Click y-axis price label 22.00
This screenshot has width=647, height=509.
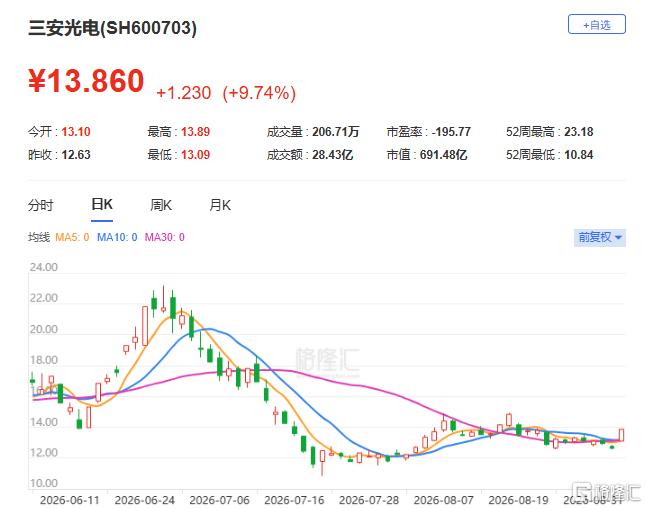click(44, 298)
